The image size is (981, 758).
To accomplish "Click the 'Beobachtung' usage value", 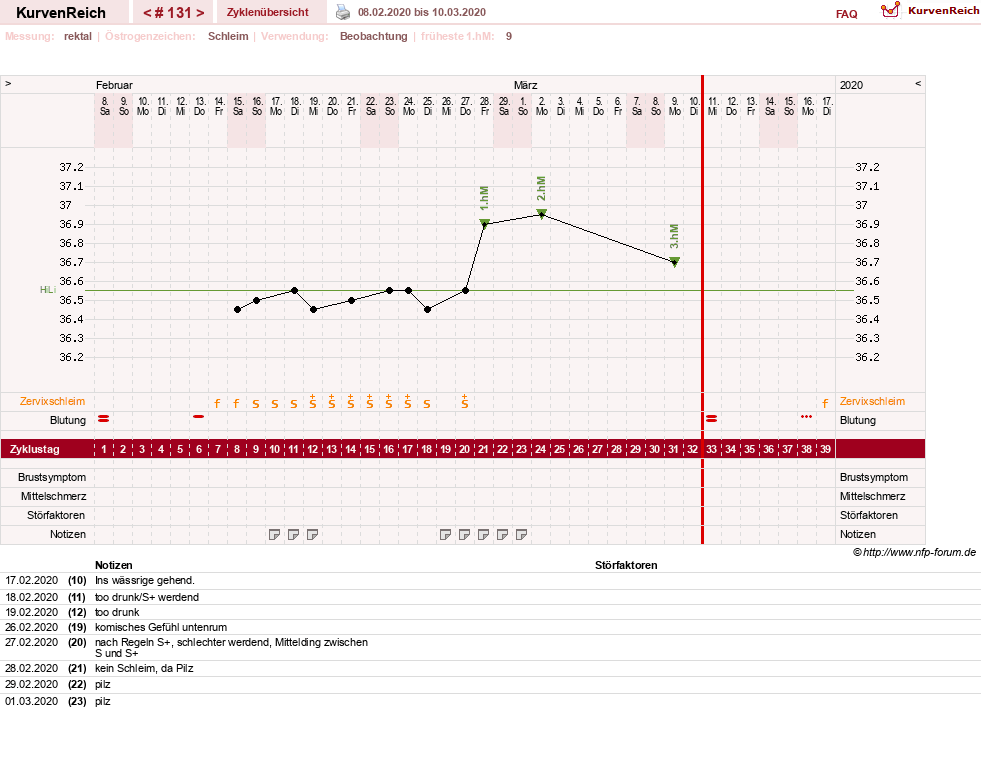I will (x=374, y=36).
